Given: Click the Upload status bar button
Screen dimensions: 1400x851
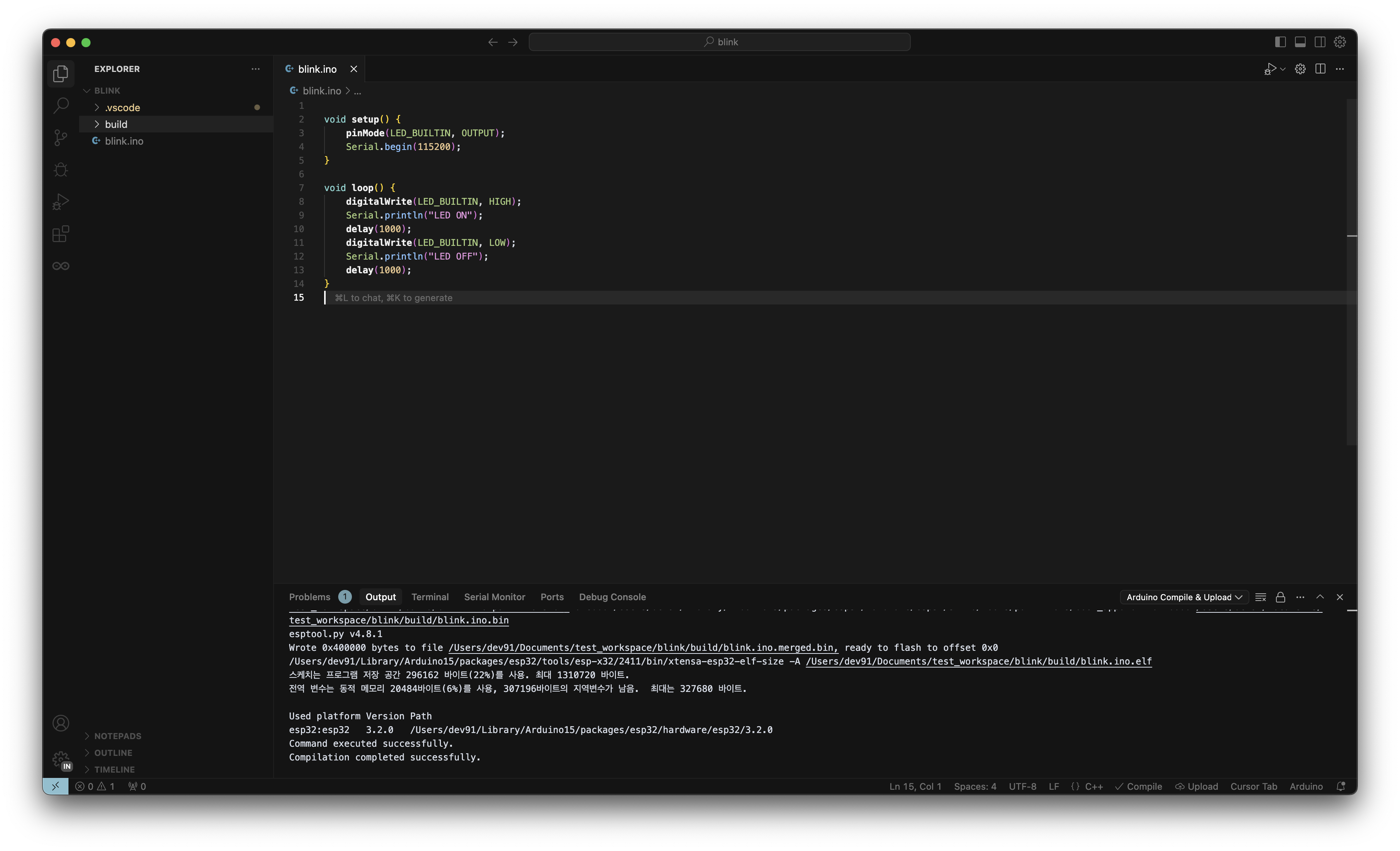Looking at the screenshot, I should pos(1196,786).
